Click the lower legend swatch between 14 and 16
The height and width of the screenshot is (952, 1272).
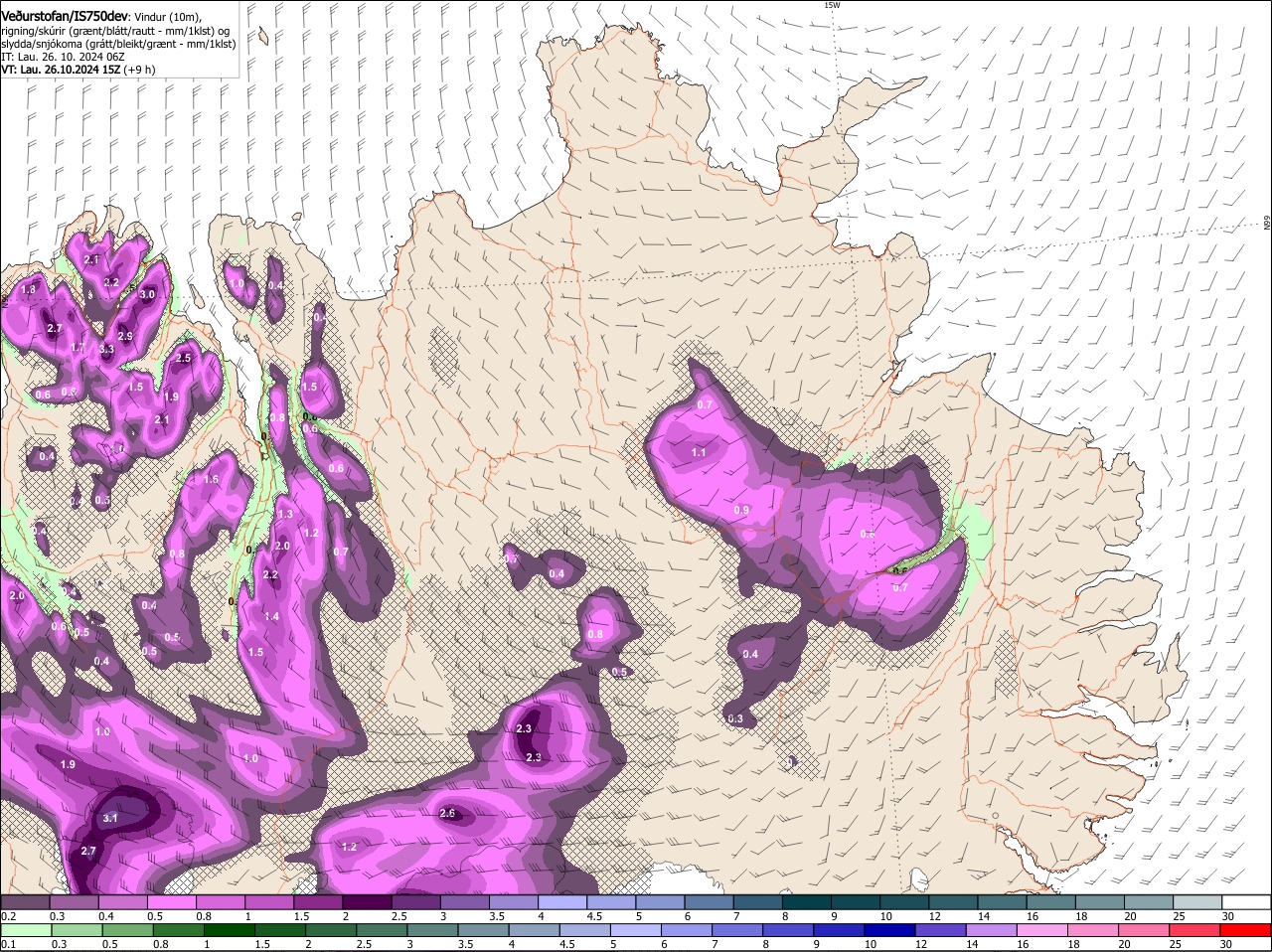[991, 930]
